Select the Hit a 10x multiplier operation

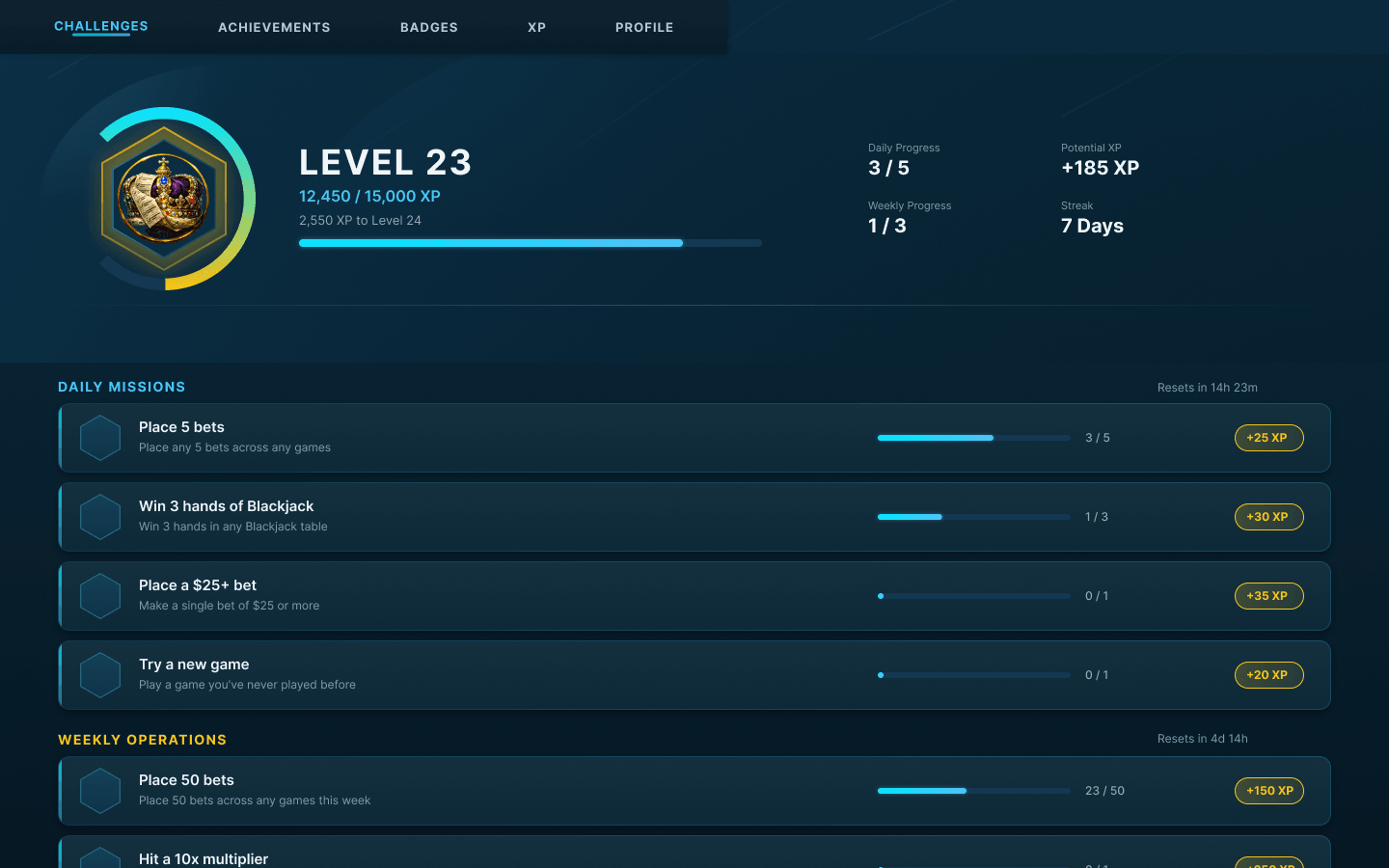[x=204, y=858]
